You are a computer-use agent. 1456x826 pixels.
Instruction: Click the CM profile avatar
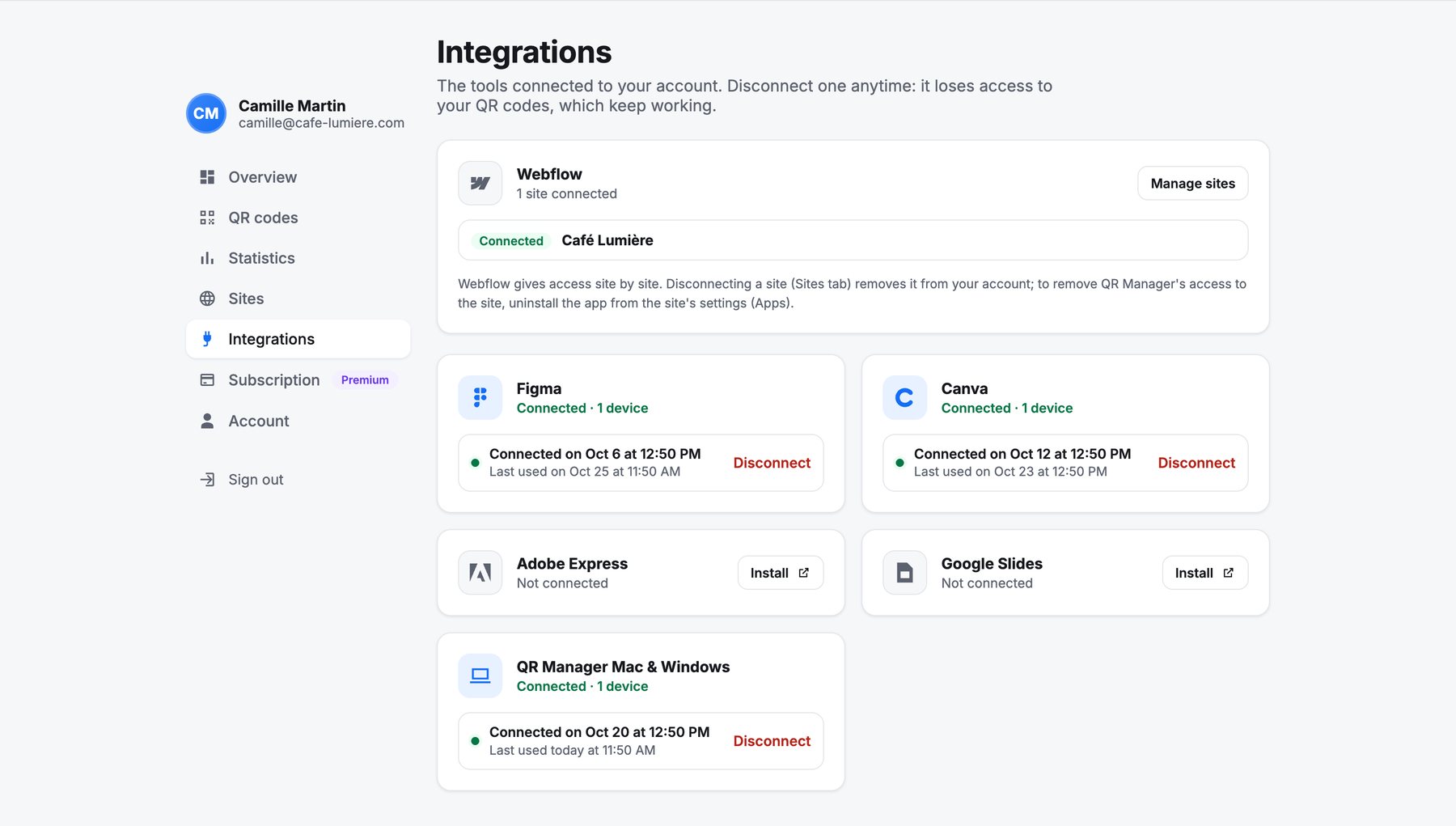coord(206,113)
